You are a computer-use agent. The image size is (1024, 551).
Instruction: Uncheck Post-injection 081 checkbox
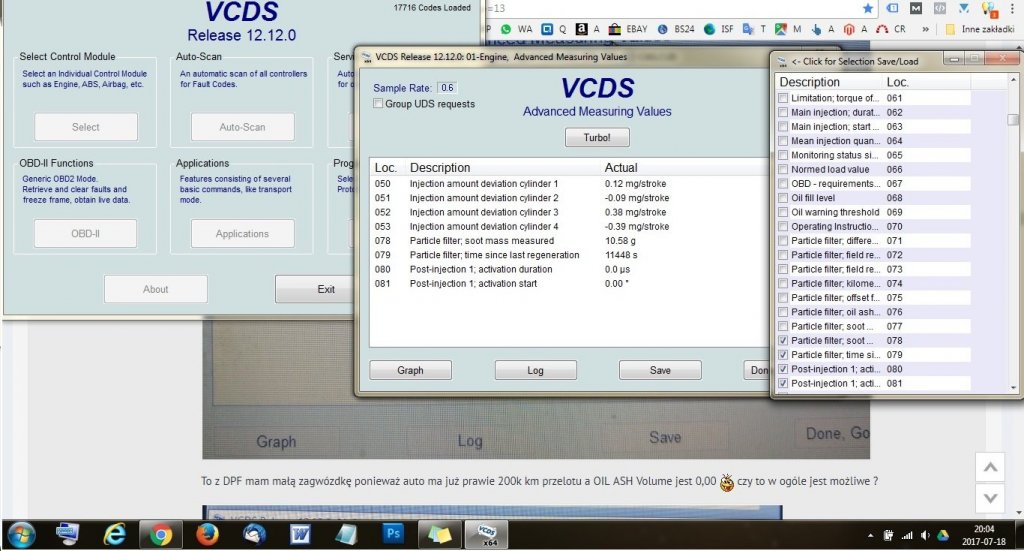(x=783, y=383)
